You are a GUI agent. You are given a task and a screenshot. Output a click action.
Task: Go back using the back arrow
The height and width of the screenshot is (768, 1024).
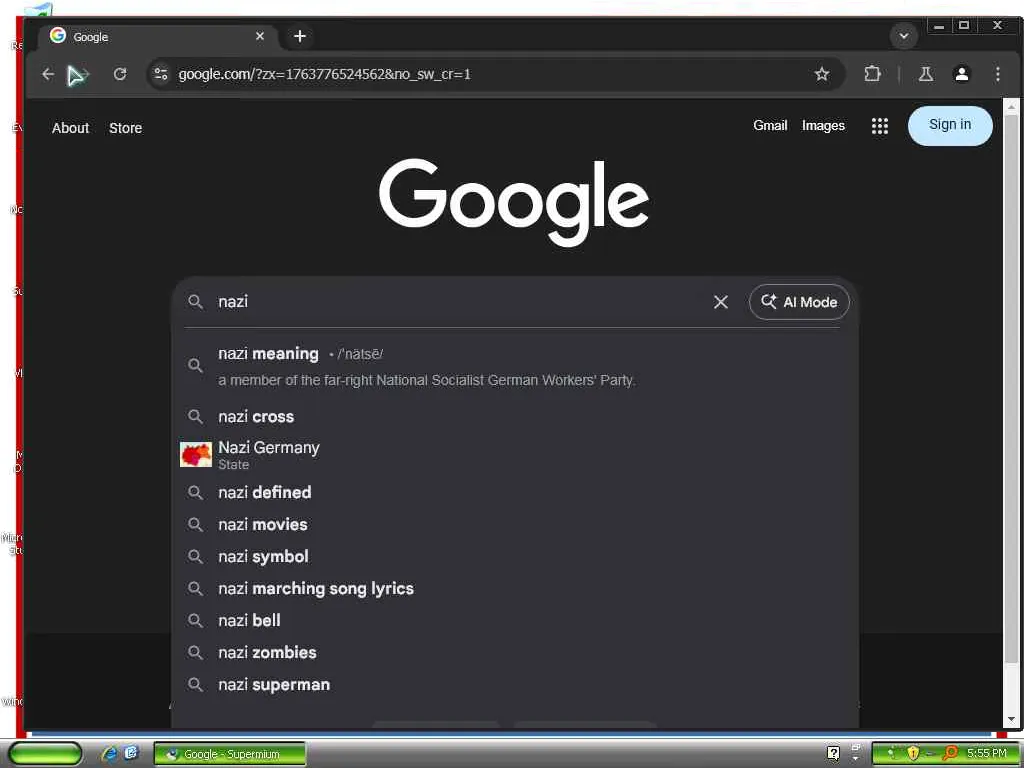click(x=48, y=74)
